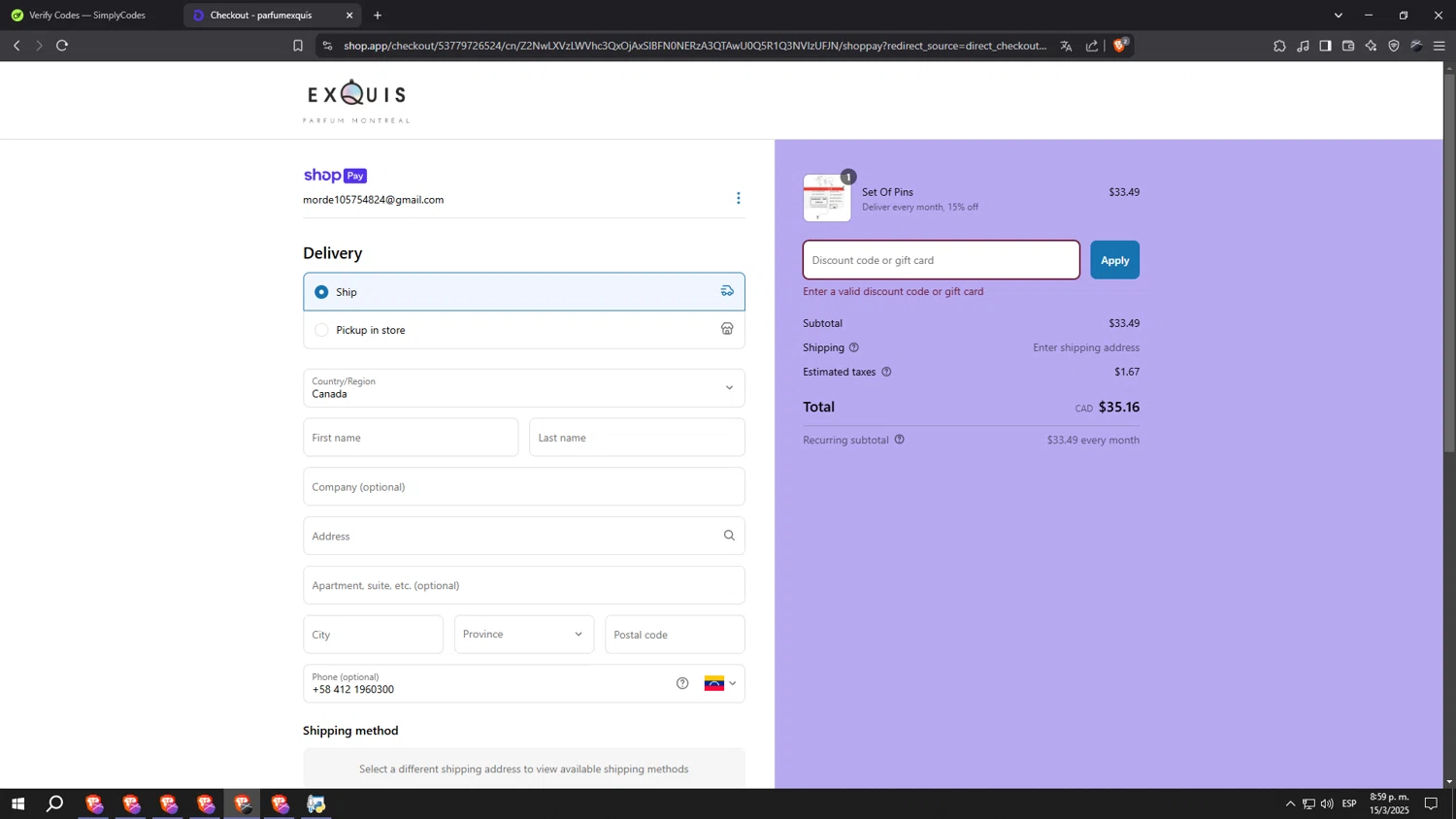1456x819 pixels.
Task: Click the address search magnifier icon
Action: click(x=729, y=536)
